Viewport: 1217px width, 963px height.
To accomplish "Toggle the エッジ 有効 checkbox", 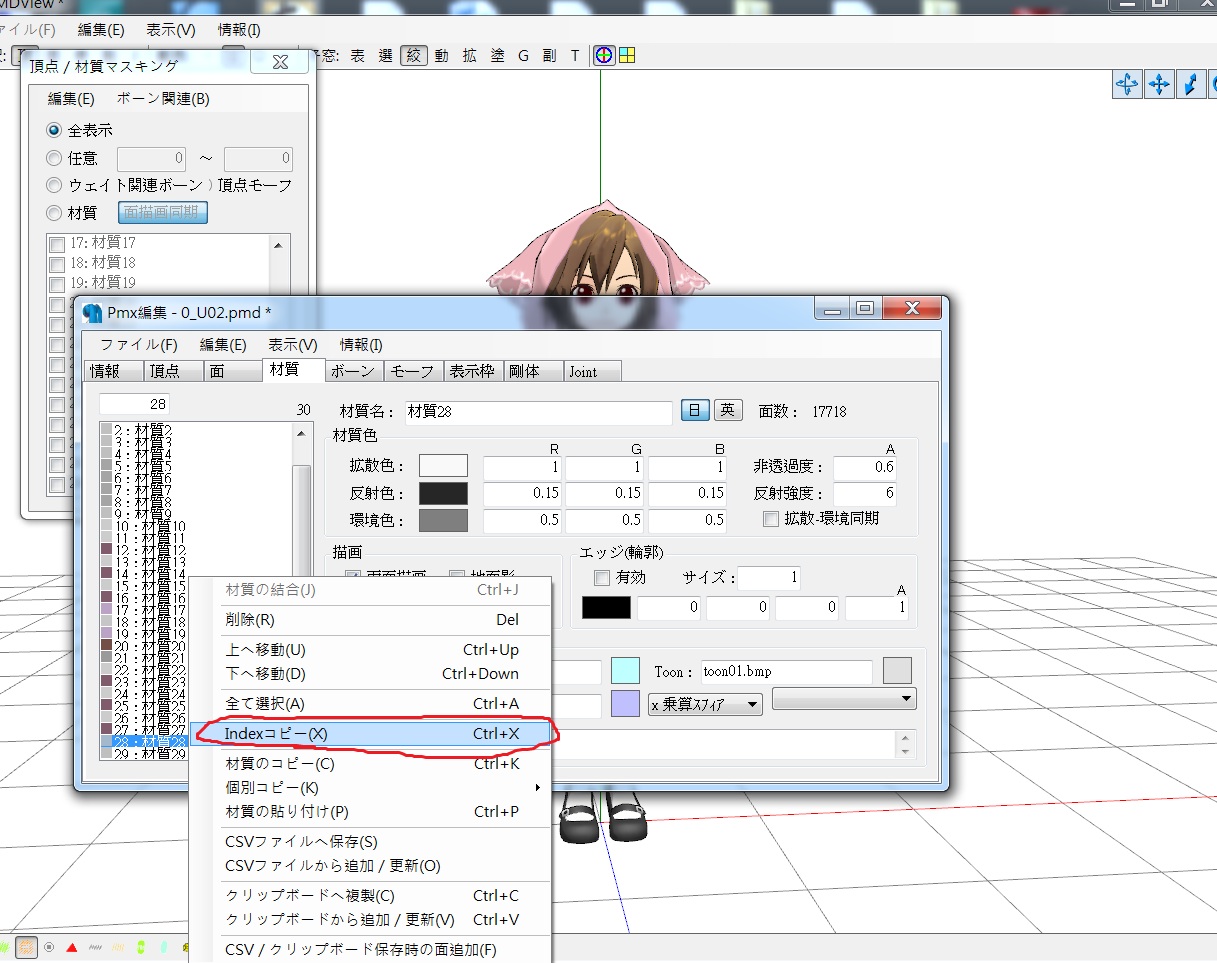I will pos(601,578).
